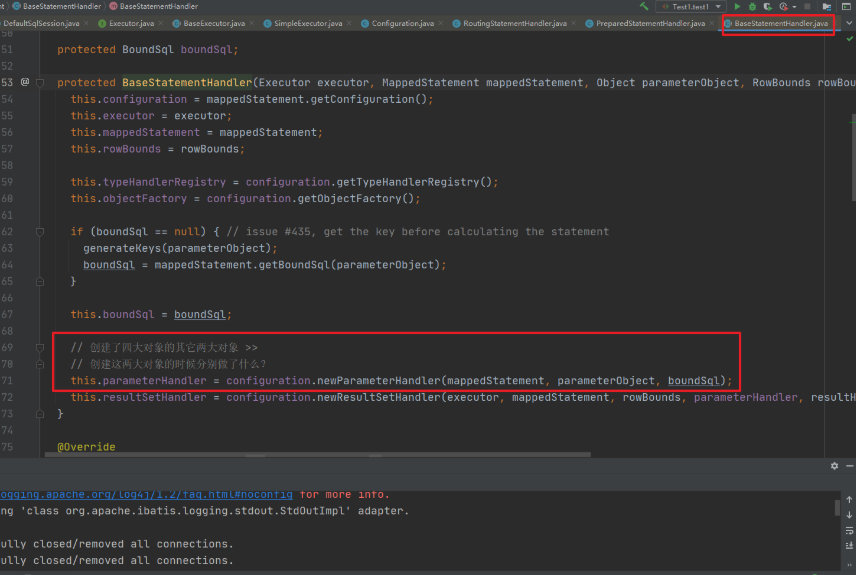The width and height of the screenshot is (856, 575).
Task: Collapse the if block at line 62
Action: pyautogui.click(x=40, y=232)
